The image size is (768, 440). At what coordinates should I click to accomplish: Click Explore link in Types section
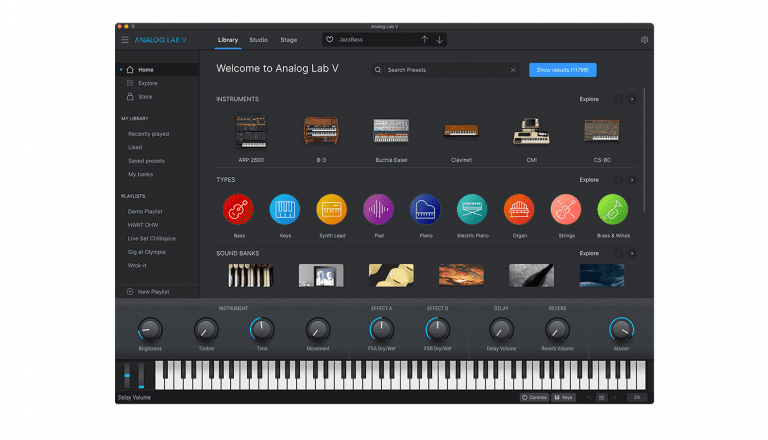[x=589, y=180]
